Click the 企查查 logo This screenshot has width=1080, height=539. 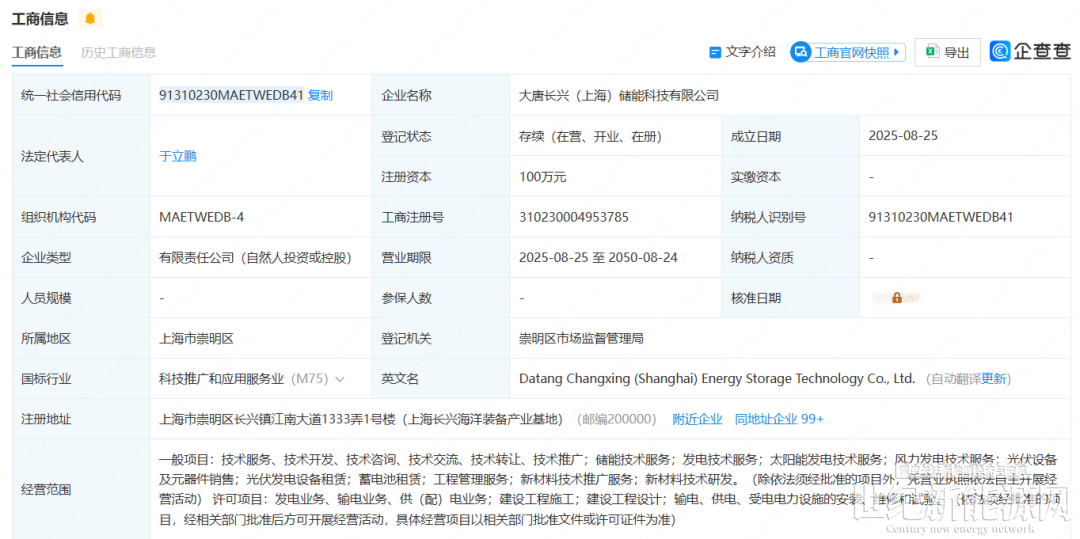pos(1030,51)
